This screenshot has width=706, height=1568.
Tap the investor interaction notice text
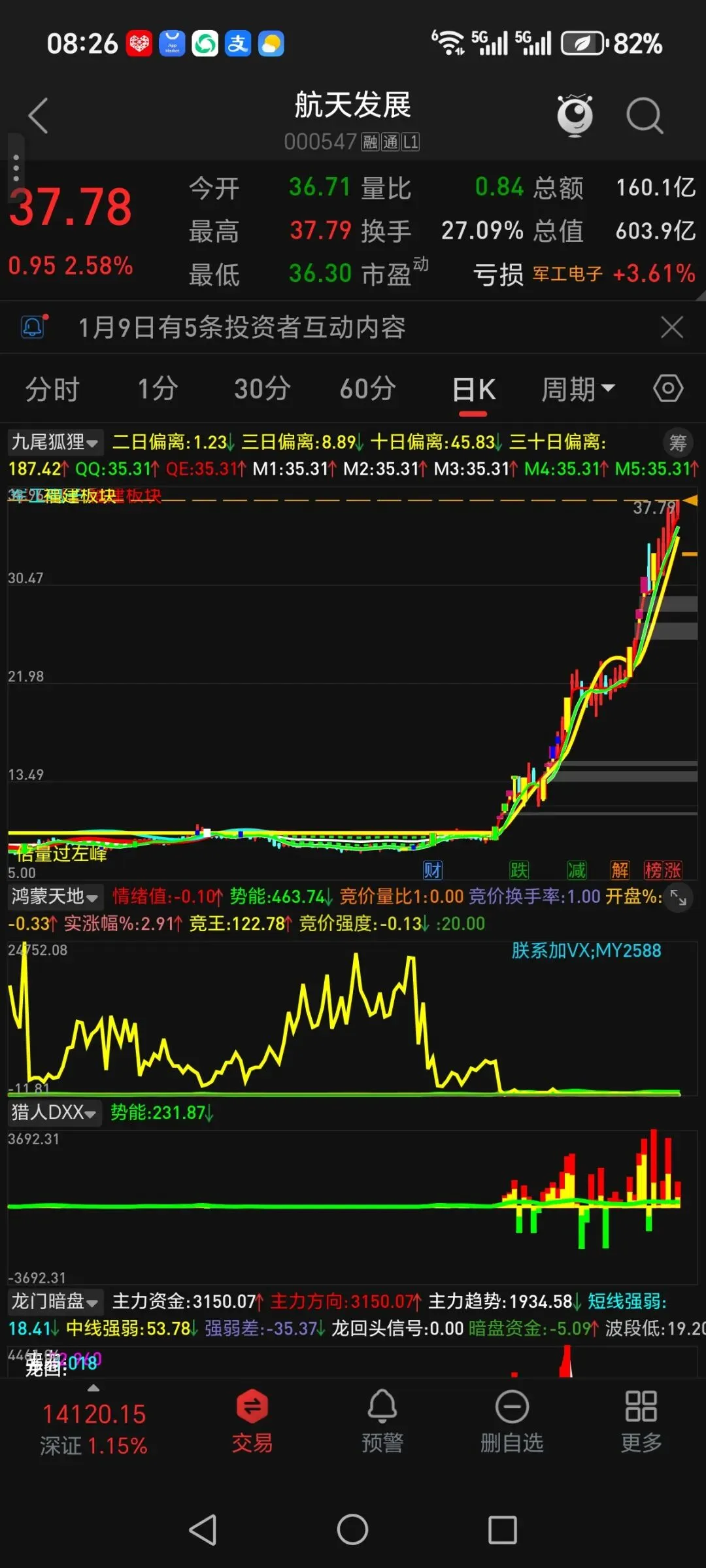click(242, 327)
